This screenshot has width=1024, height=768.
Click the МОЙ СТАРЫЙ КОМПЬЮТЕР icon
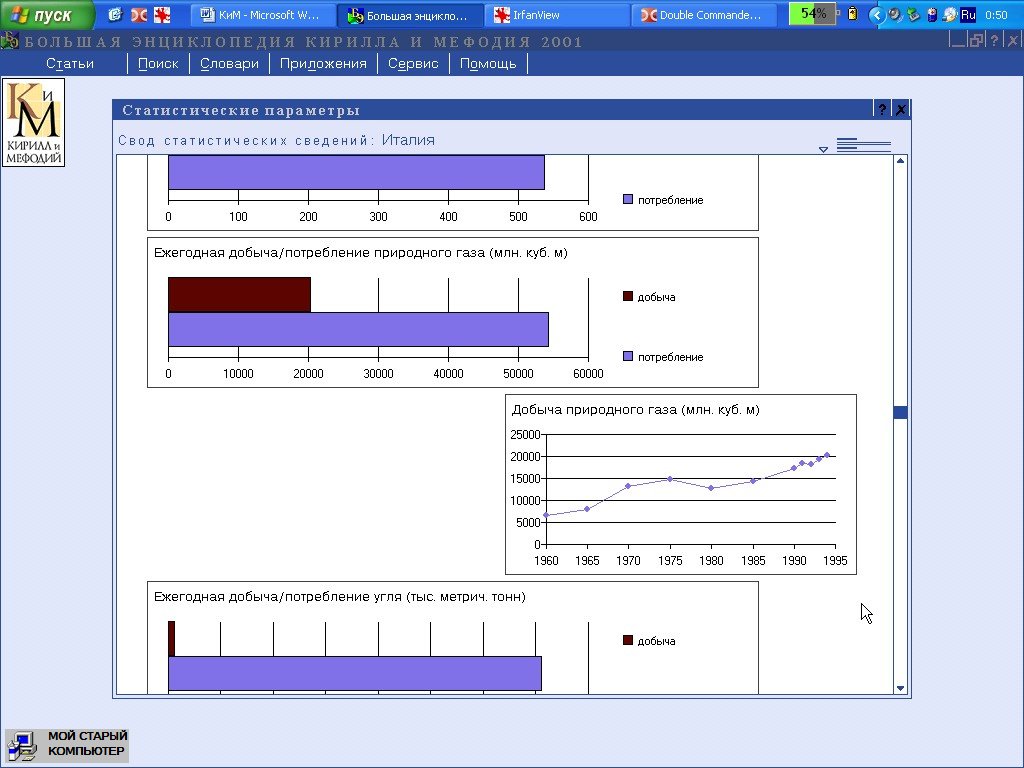tap(67, 745)
